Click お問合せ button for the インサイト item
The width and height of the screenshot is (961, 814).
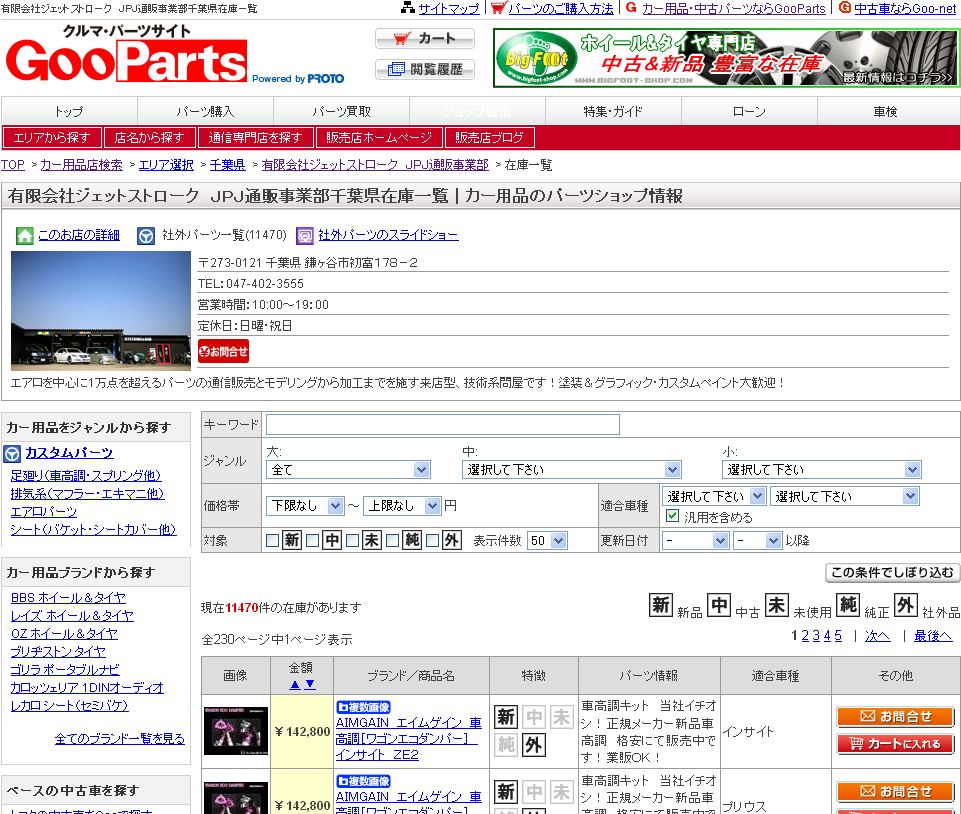coord(896,717)
